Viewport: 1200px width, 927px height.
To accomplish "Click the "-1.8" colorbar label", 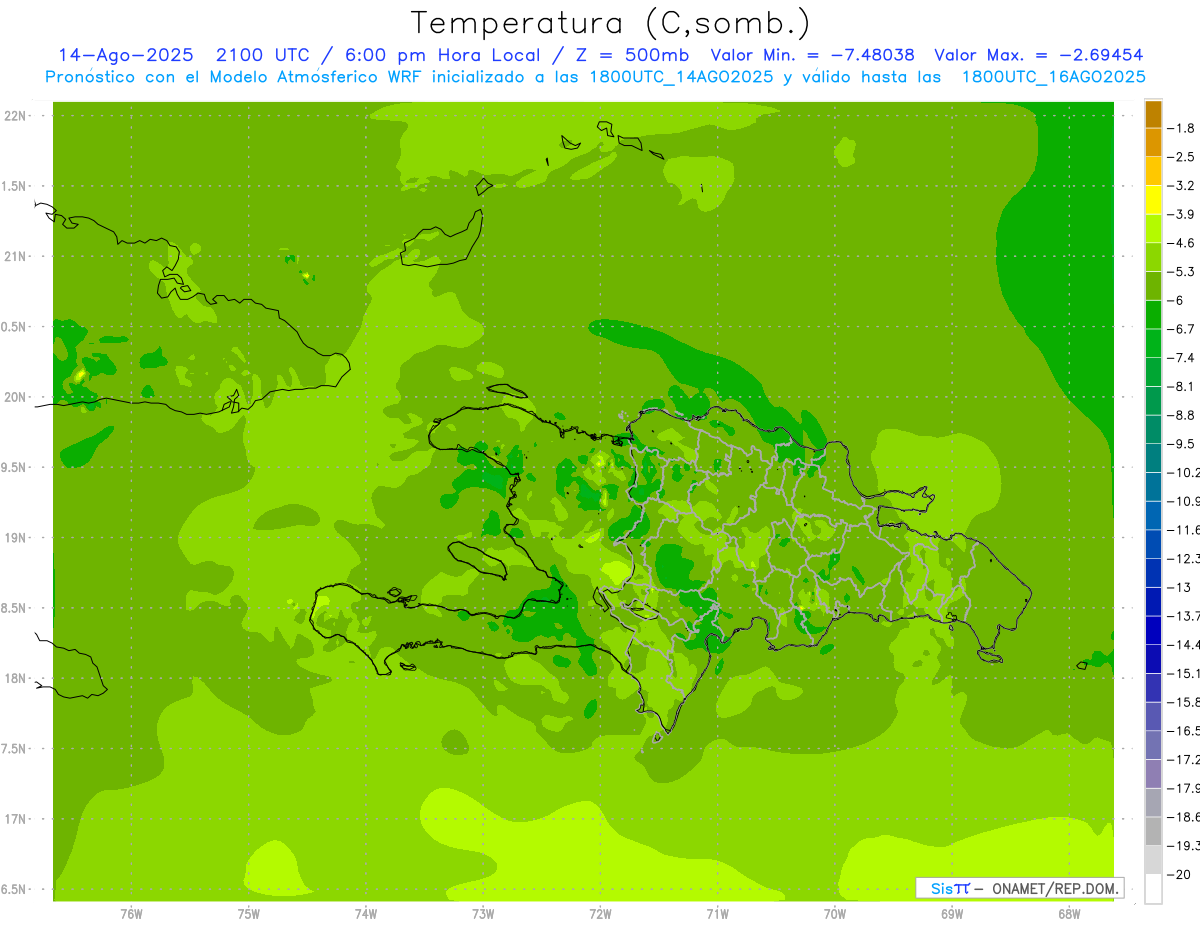I will click(x=1180, y=128).
